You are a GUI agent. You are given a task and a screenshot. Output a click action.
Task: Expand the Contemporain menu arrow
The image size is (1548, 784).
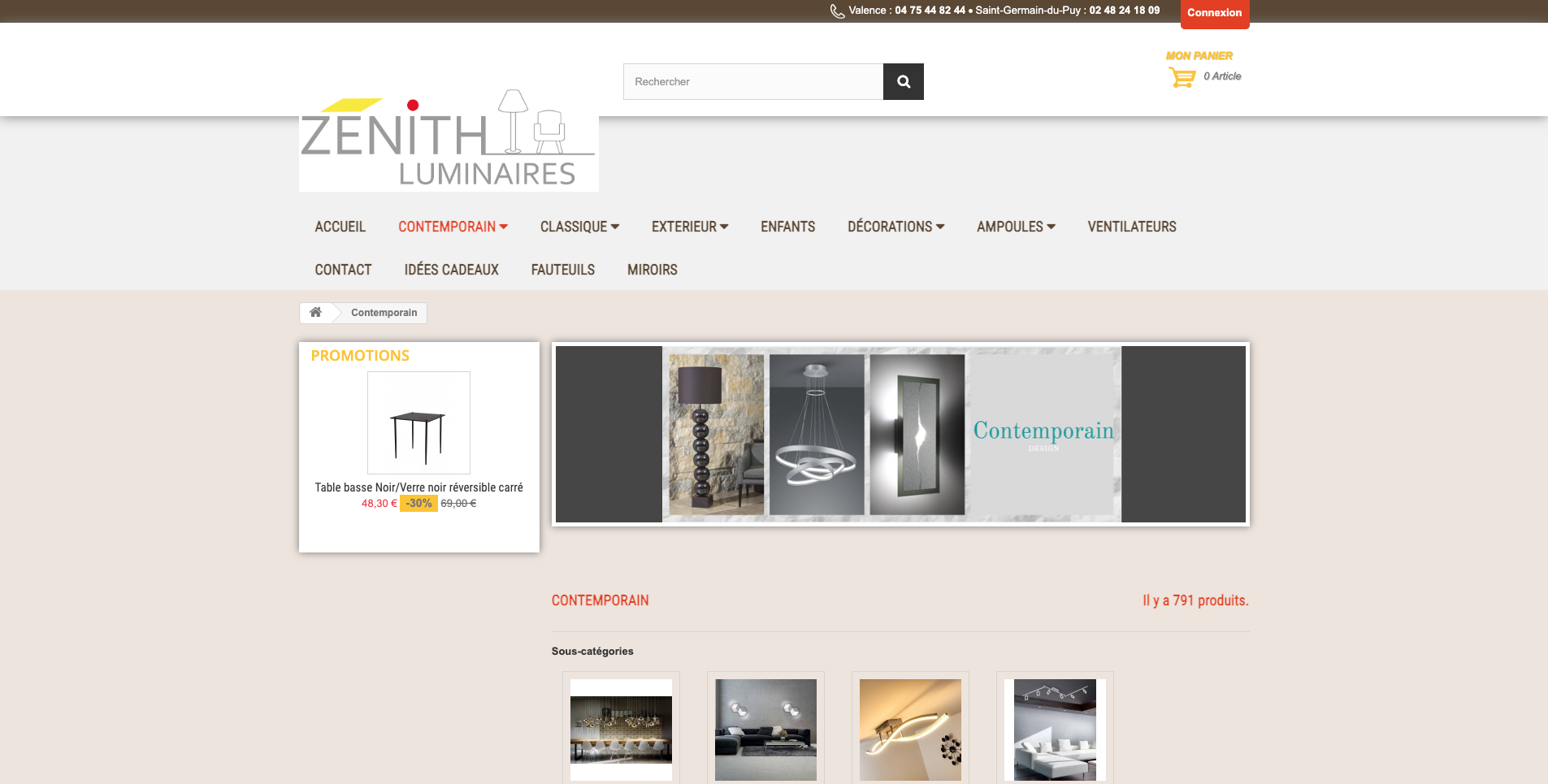tap(504, 227)
